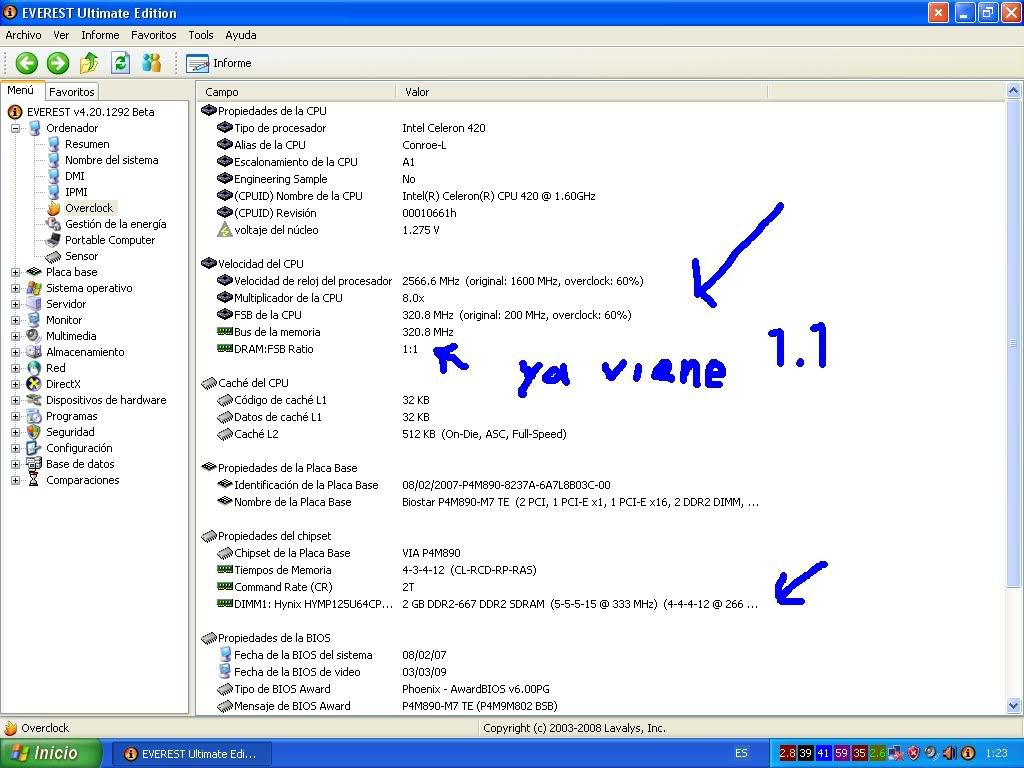Select Resumen in the tree
Viewport: 1024px width, 768px height.
(x=87, y=144)
